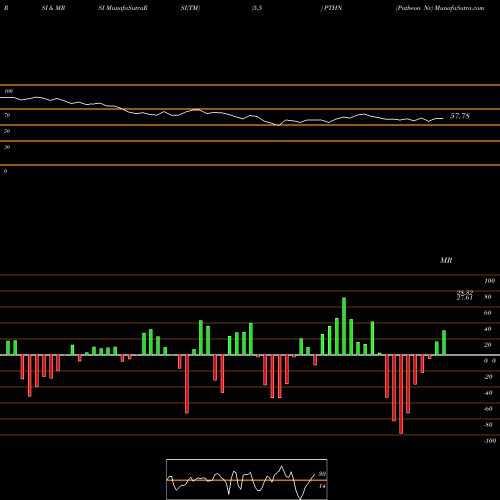Click the MR panel title label
Screen dimensions: 500x500
pyautogui.click(x=446, y=260)
